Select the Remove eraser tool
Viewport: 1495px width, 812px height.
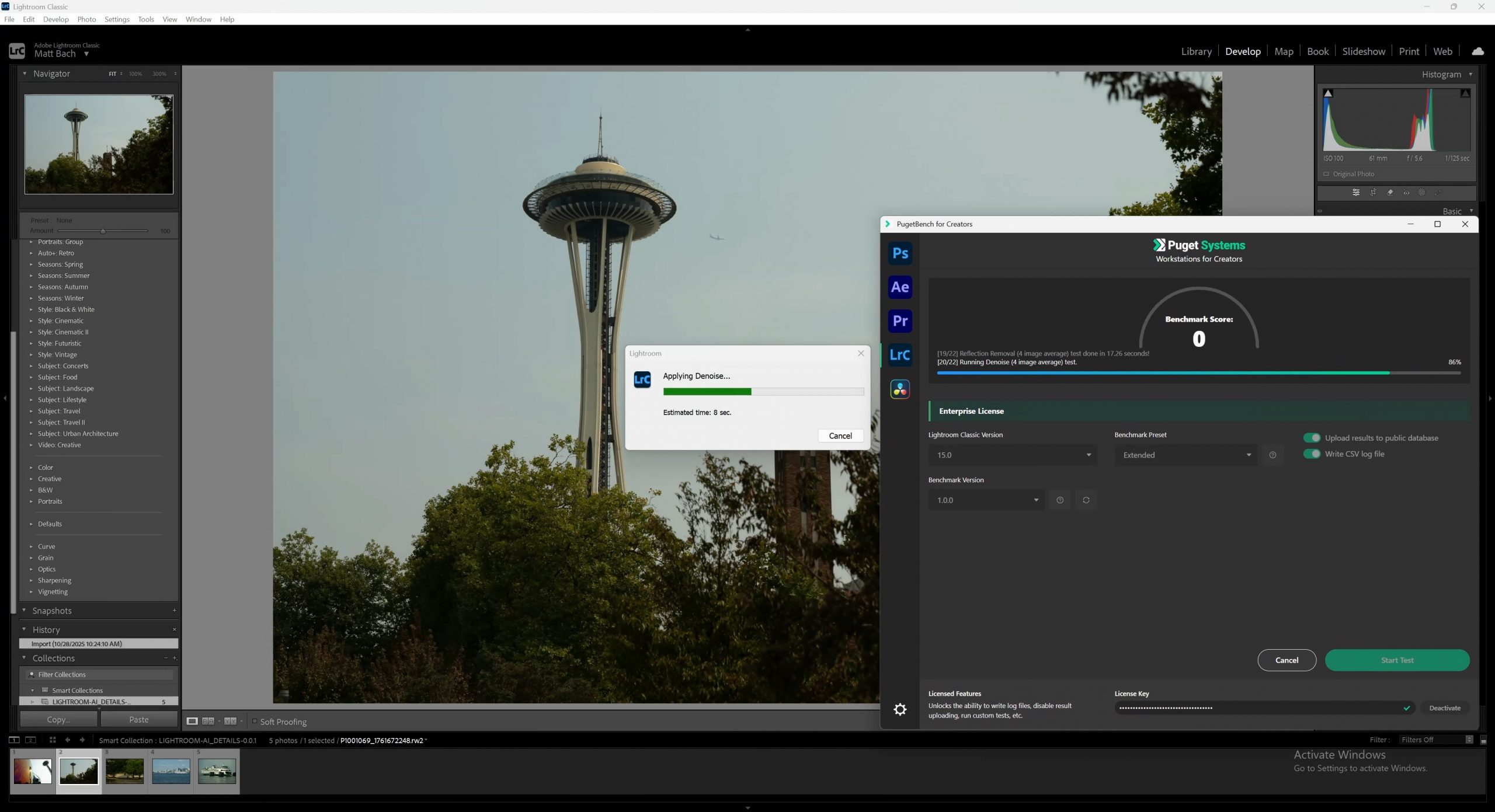[1390, 193]
